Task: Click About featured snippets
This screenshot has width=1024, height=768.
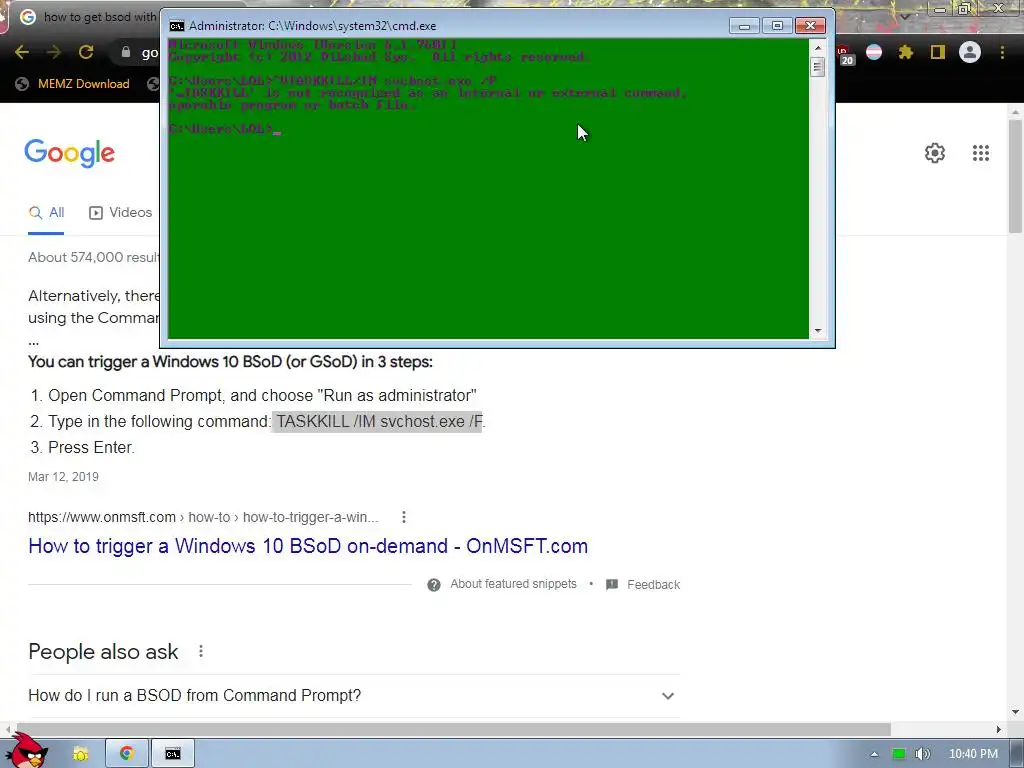Action: point(513,584)
